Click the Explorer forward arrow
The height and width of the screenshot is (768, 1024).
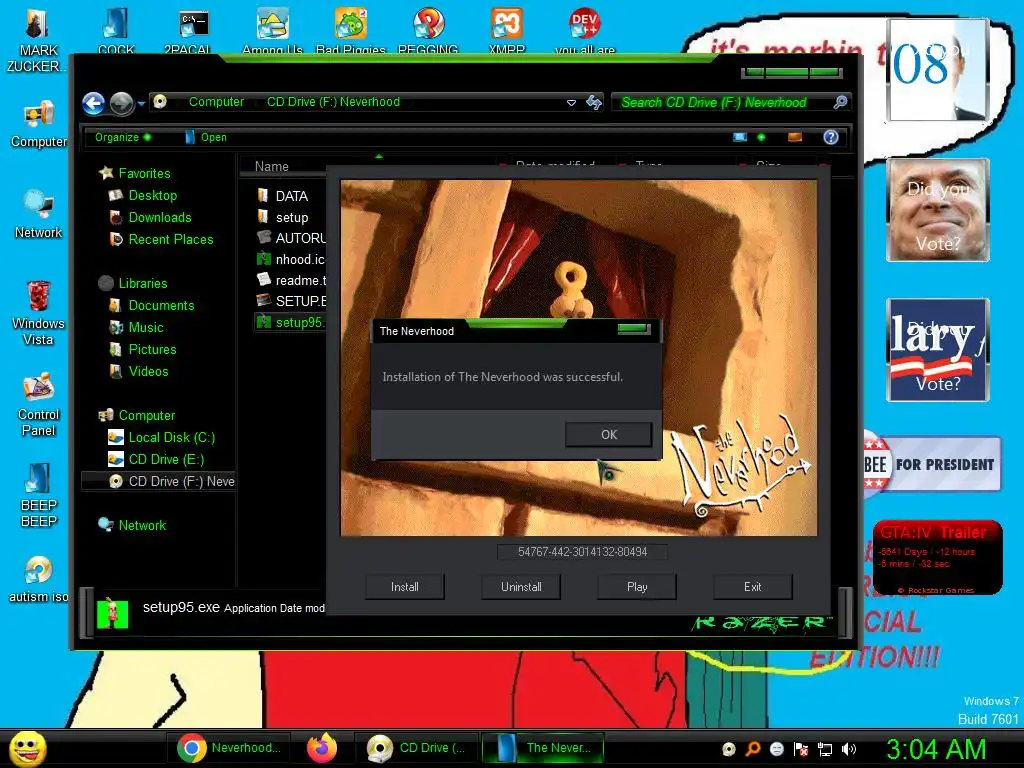(x=121, y=103)
